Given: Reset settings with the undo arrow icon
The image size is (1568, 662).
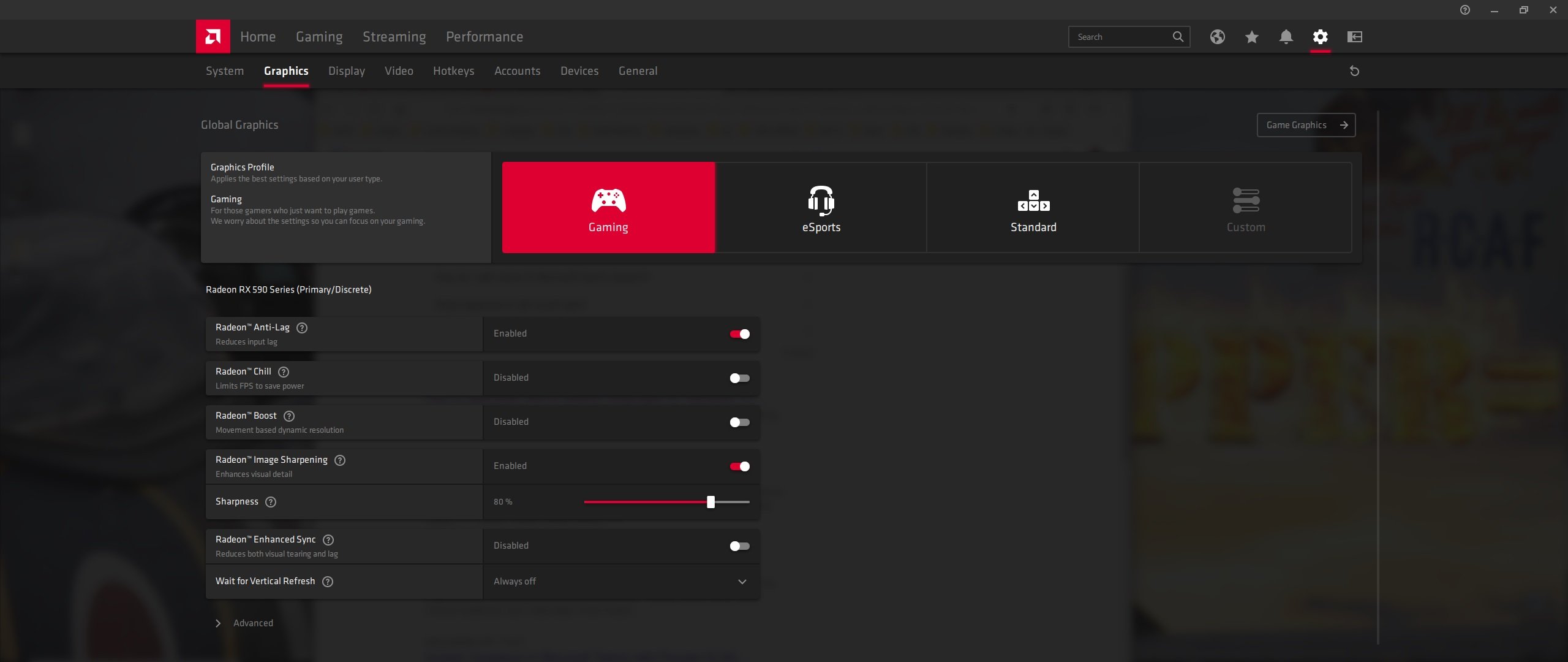Looking at the screenshot, I should 1354,71.
